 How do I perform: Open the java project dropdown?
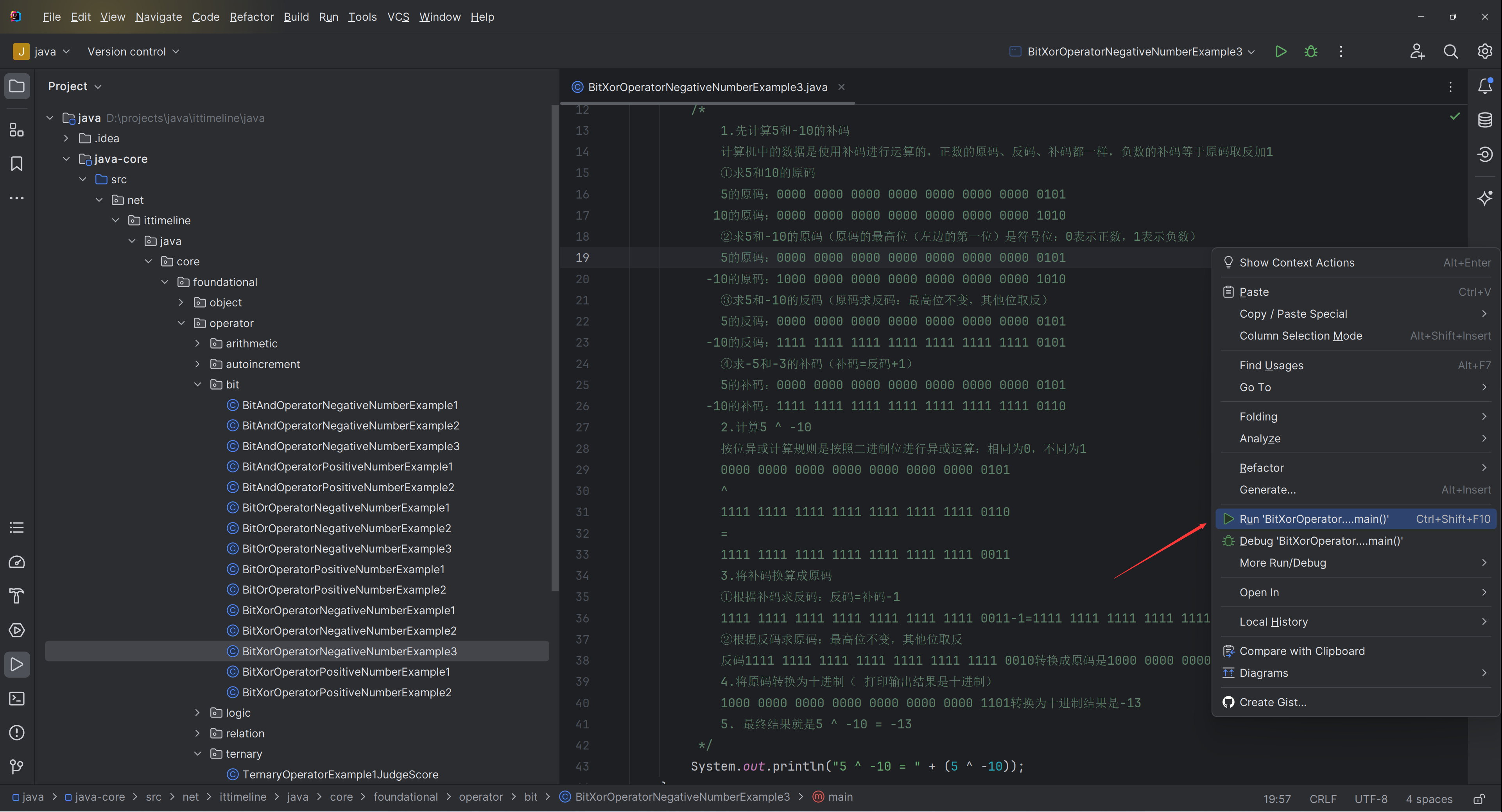click(x=41, y=51)
